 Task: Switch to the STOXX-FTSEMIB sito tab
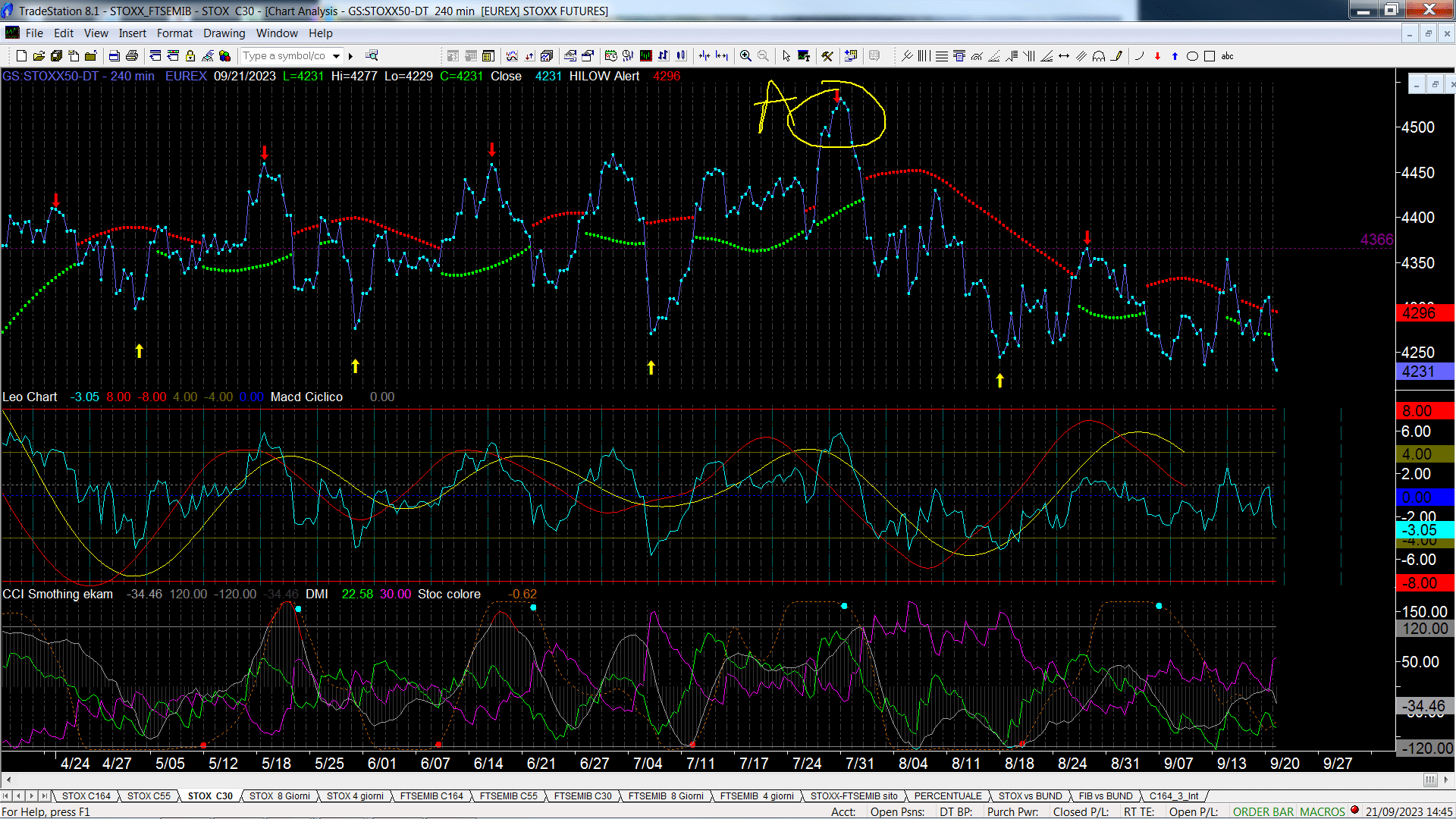tap(853, 795)
